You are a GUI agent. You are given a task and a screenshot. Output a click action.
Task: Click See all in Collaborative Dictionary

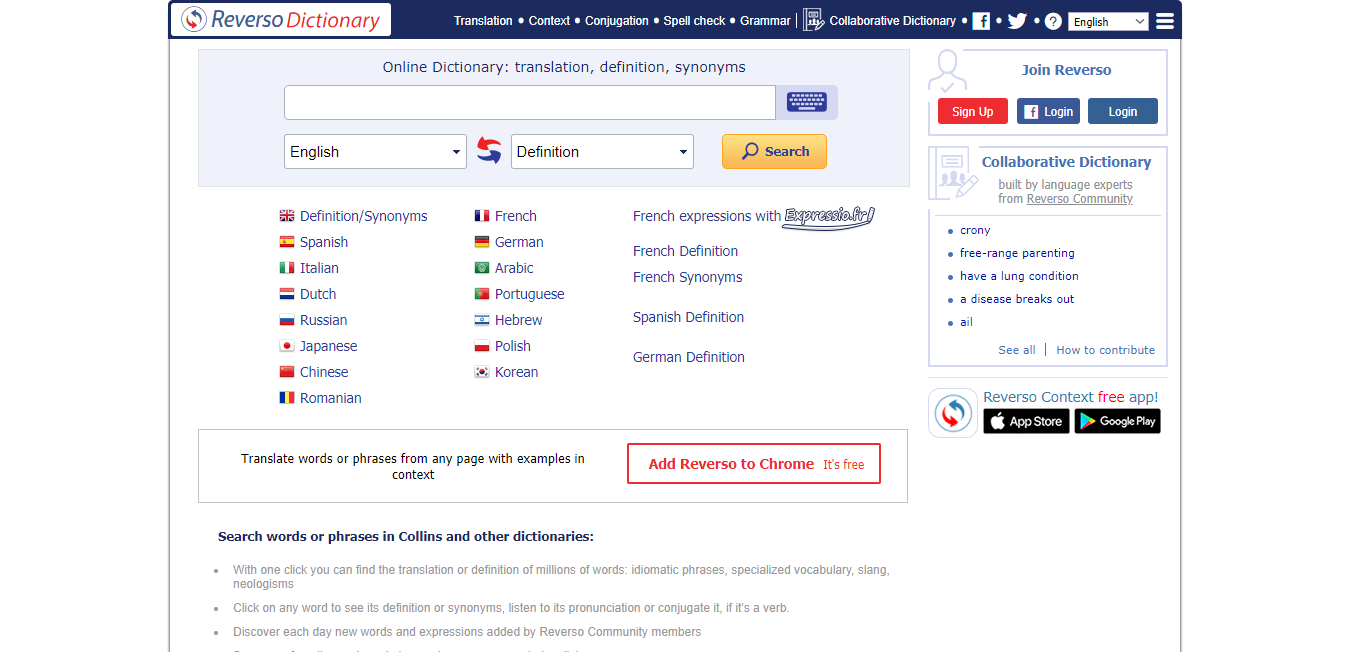[x=1017, y=350]
